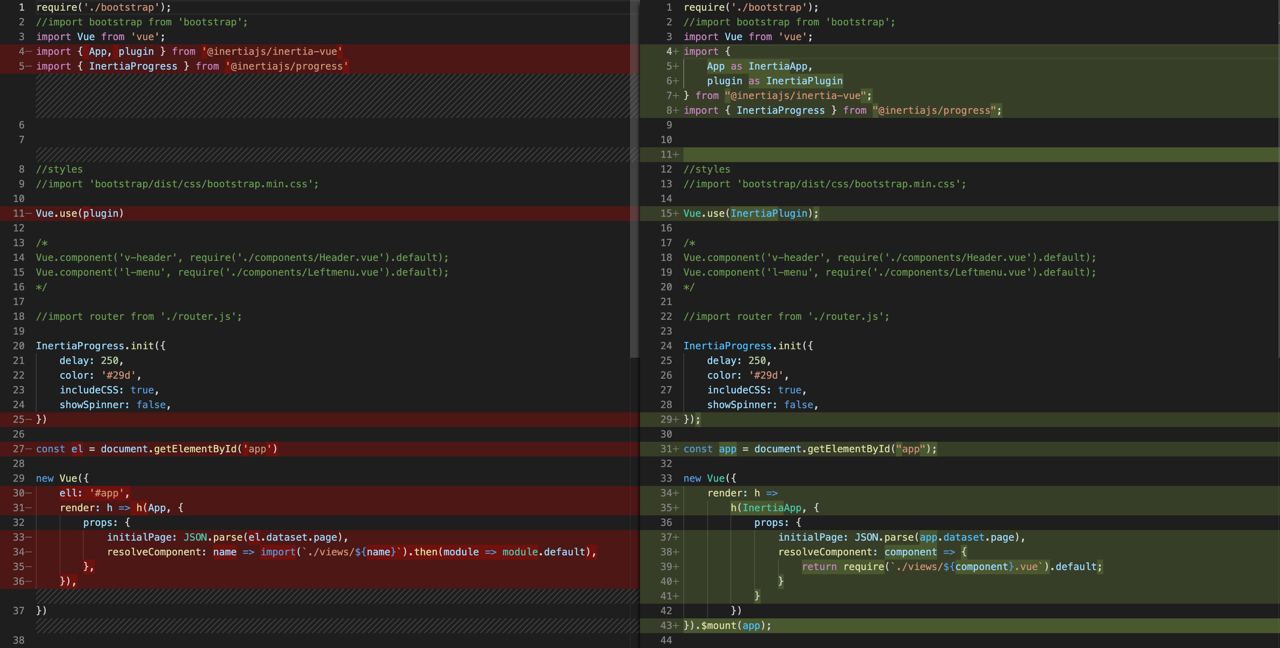The width and height of the screenshot is (1280, 648).
Task: Click "//styles" comment in left pane
Action: pyautogui.click(x=59, y=169)
